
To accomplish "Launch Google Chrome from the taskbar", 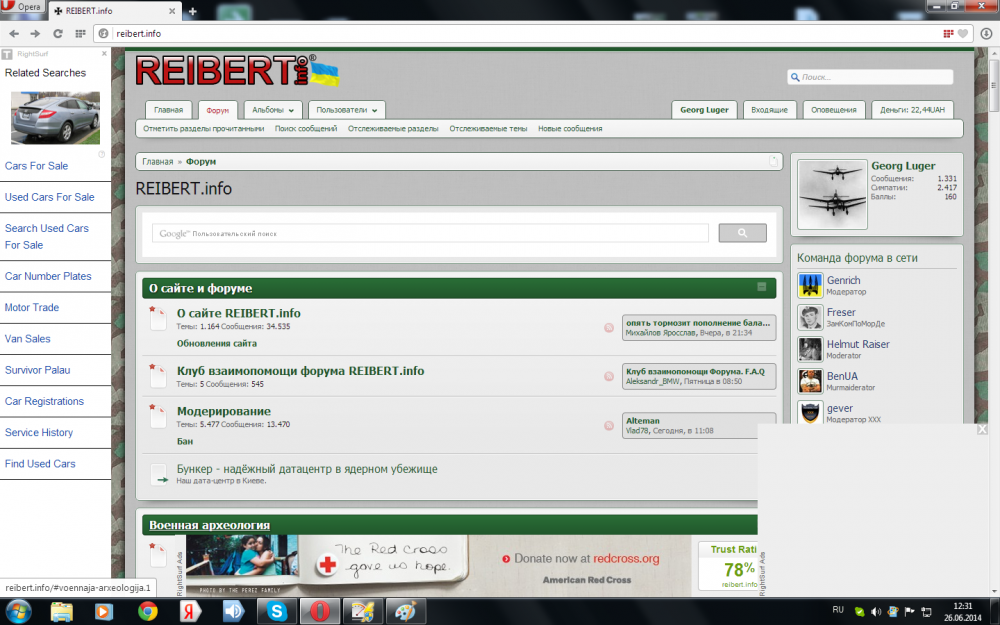I will coord(147,611).
